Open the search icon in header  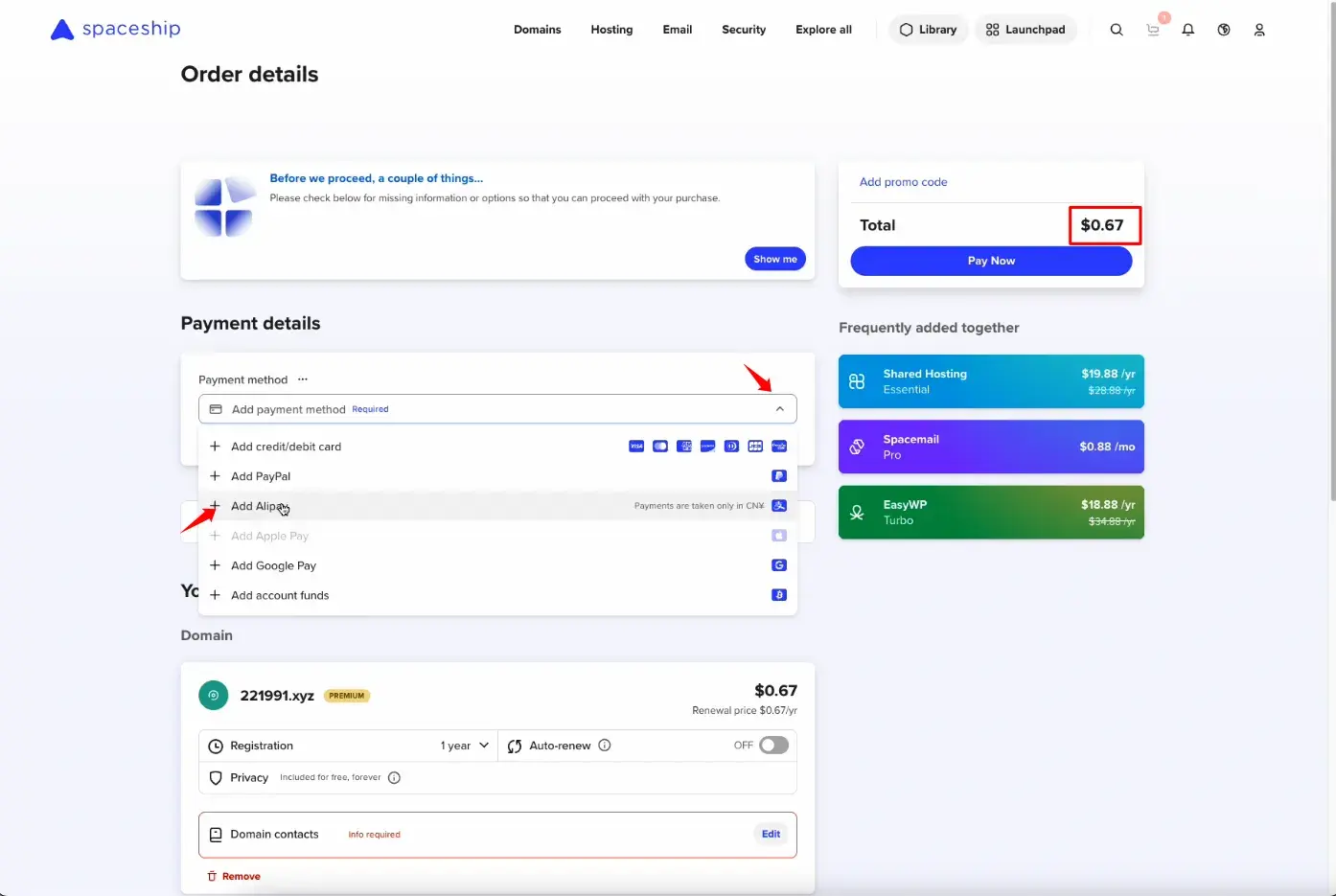coord(1117,30)
